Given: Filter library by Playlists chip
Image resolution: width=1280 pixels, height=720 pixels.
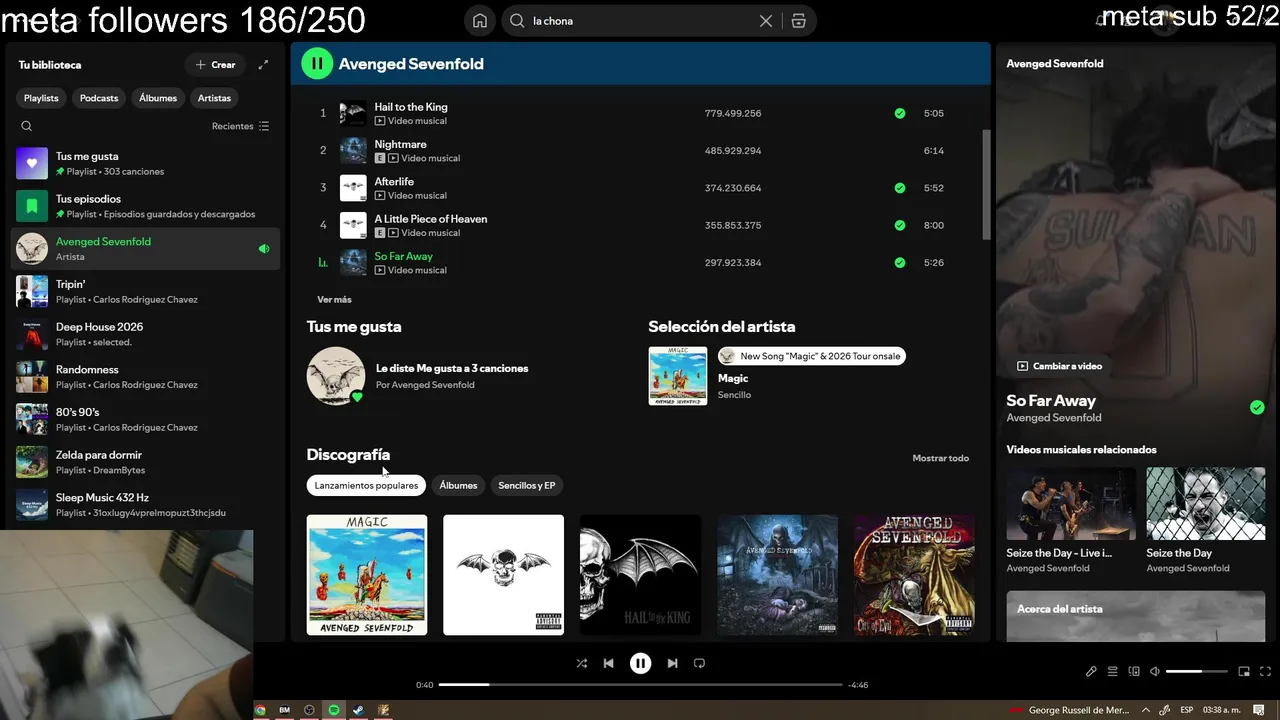Looking at the screenshot, I should click(x=41, y=98).
